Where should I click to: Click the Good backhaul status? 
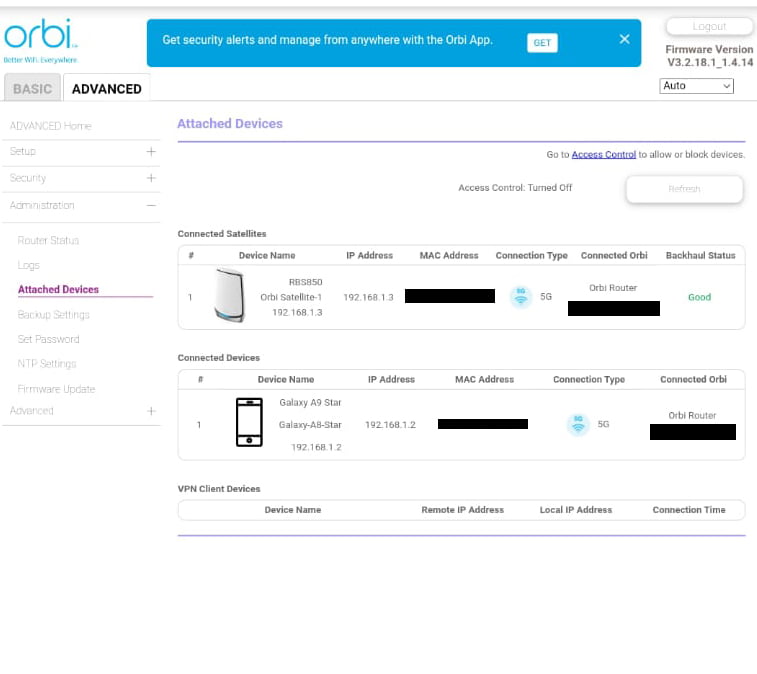tap(700, 297)
